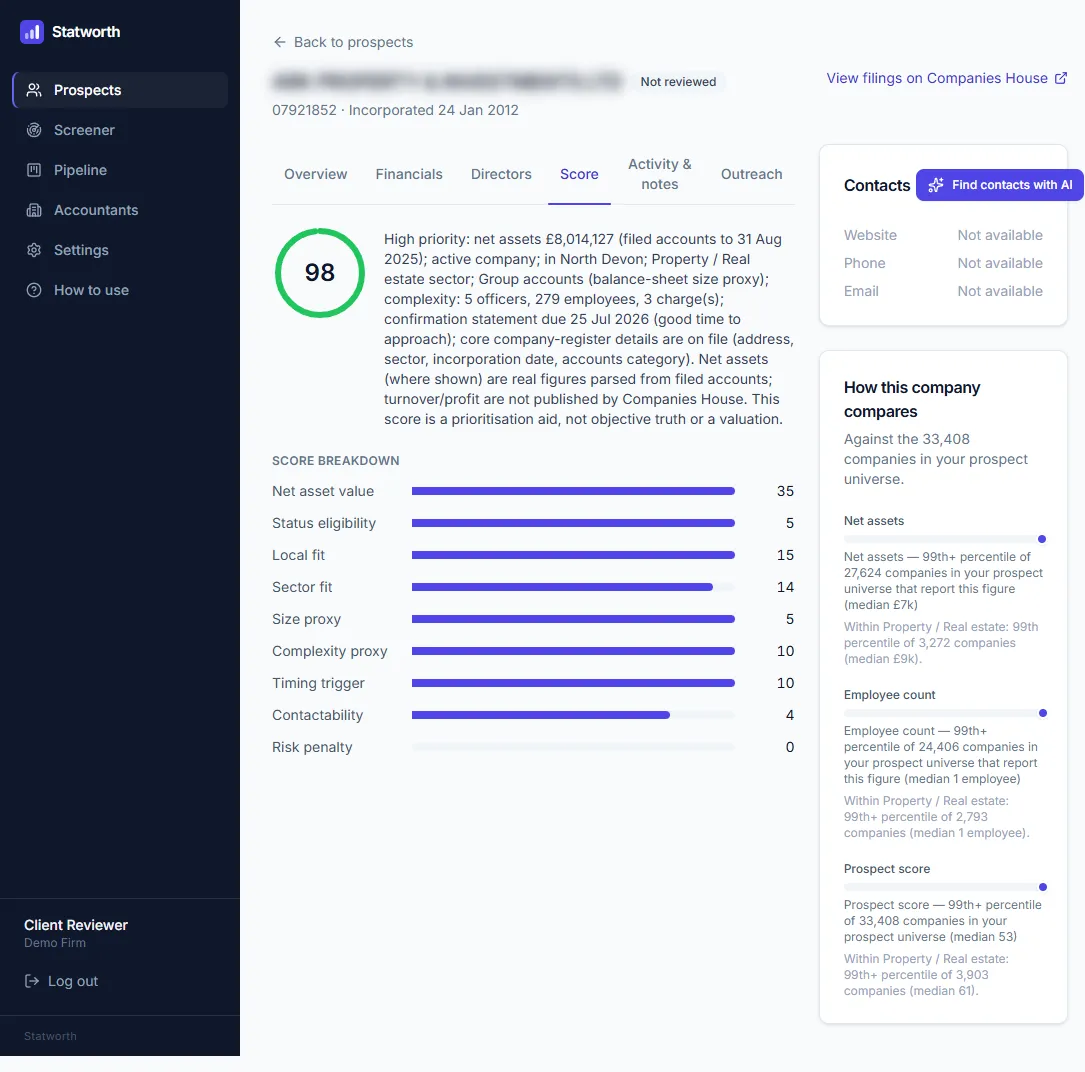The height and width of the screenshot is (1072, 1085).
Task: Switch to the Overview tab
Action: pos(316,174)
